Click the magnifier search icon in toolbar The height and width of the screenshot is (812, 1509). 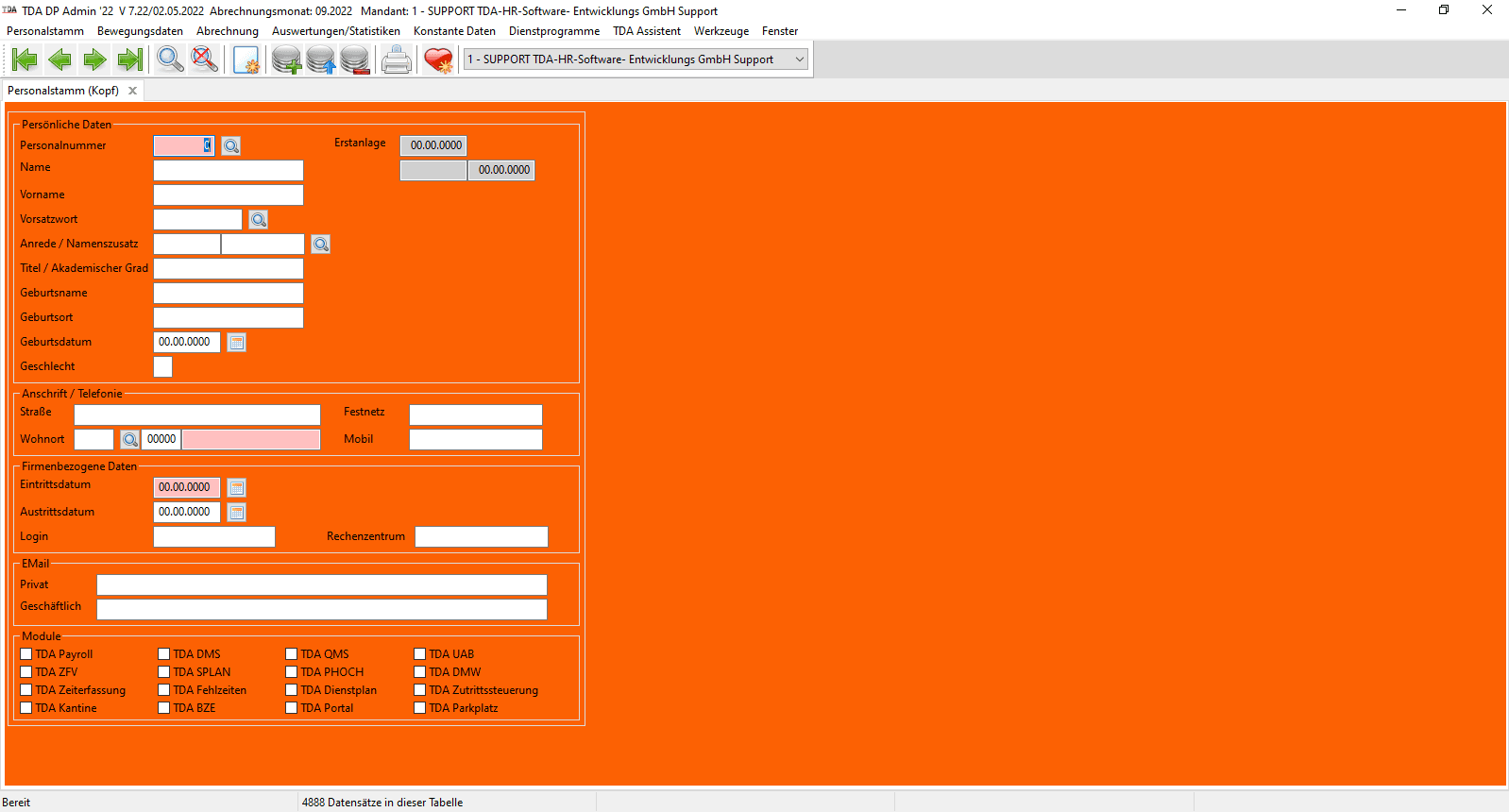pyautogui.click(x=170, y=60)
